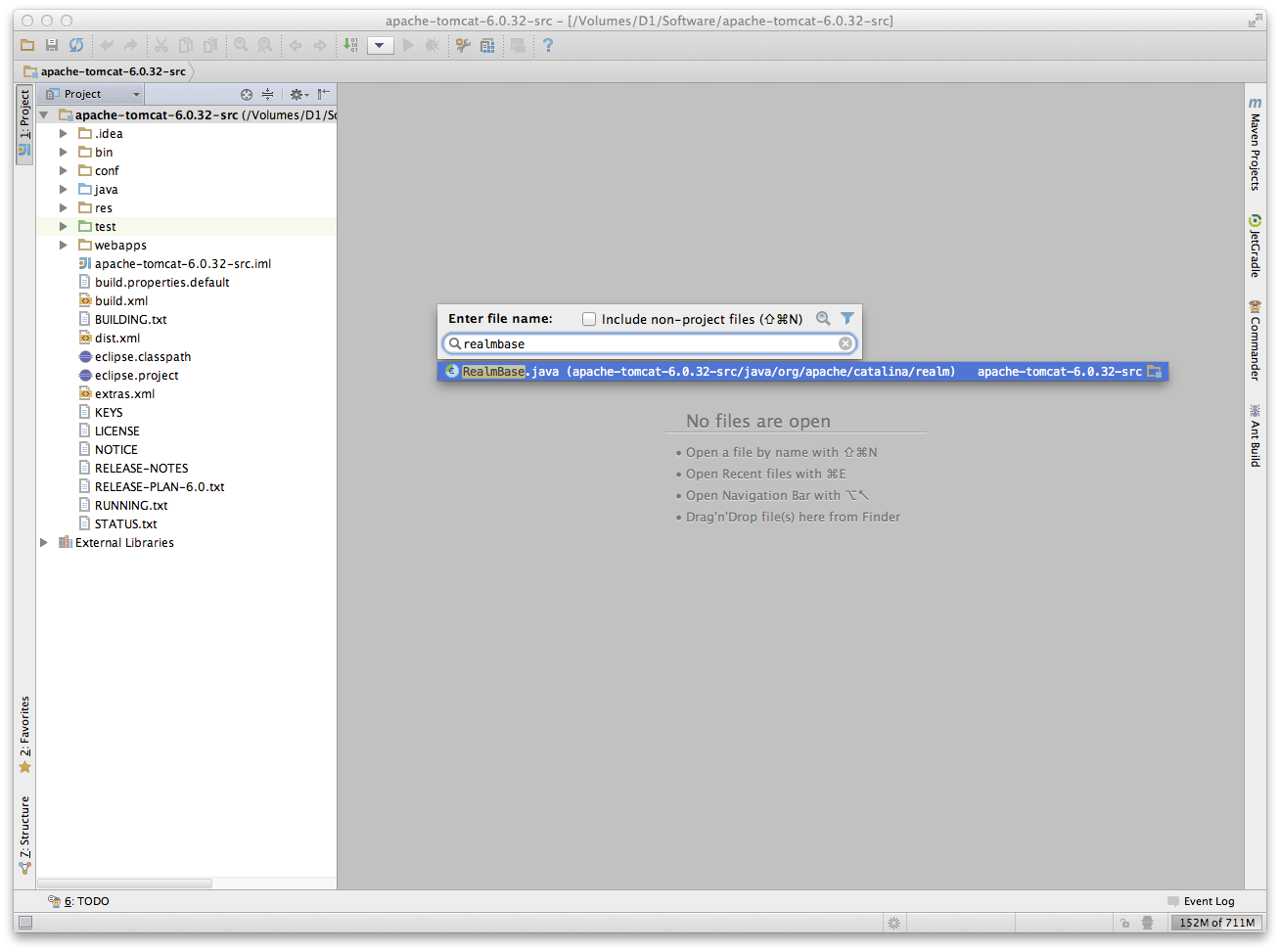Screen dimensions: 1280x952
Task: Expand the res folder
Action: point(64,207)
